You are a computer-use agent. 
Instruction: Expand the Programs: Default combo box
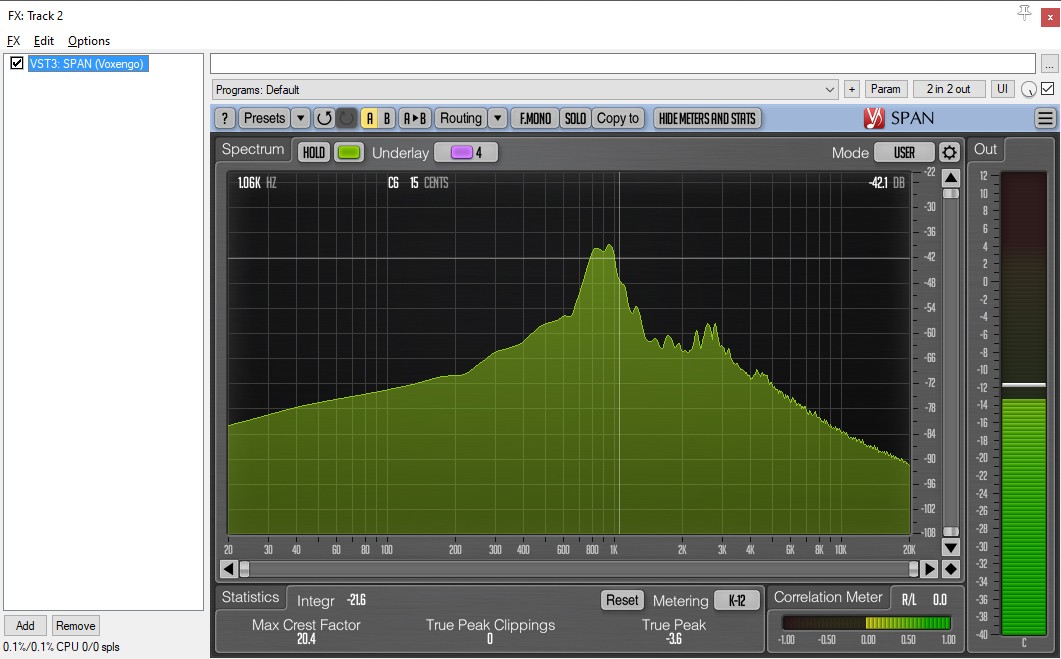[x=526, y=89]
